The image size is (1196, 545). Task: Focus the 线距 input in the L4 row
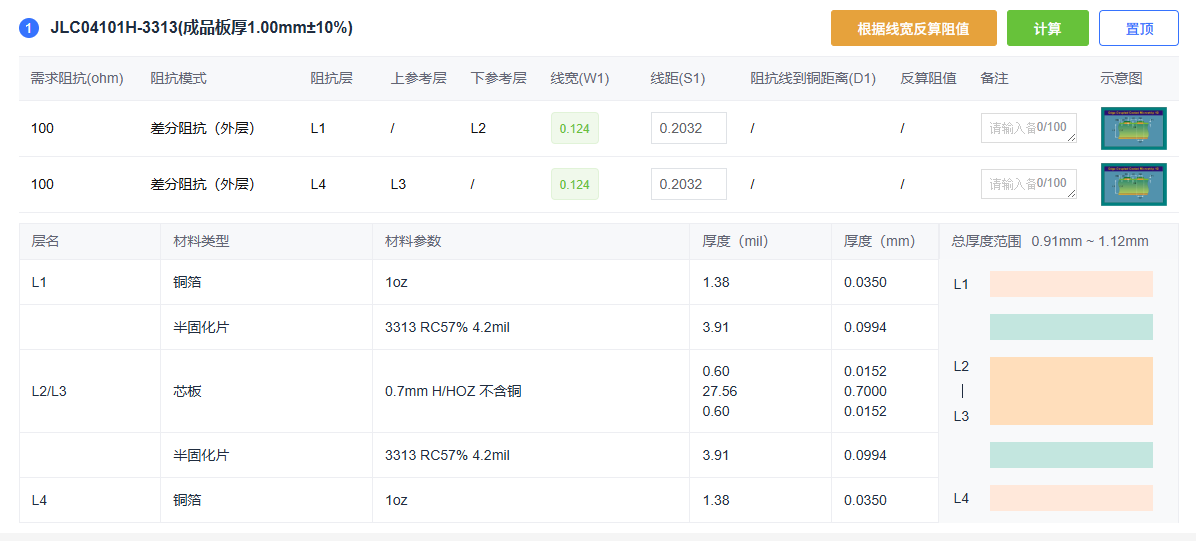tap(688, 184)
